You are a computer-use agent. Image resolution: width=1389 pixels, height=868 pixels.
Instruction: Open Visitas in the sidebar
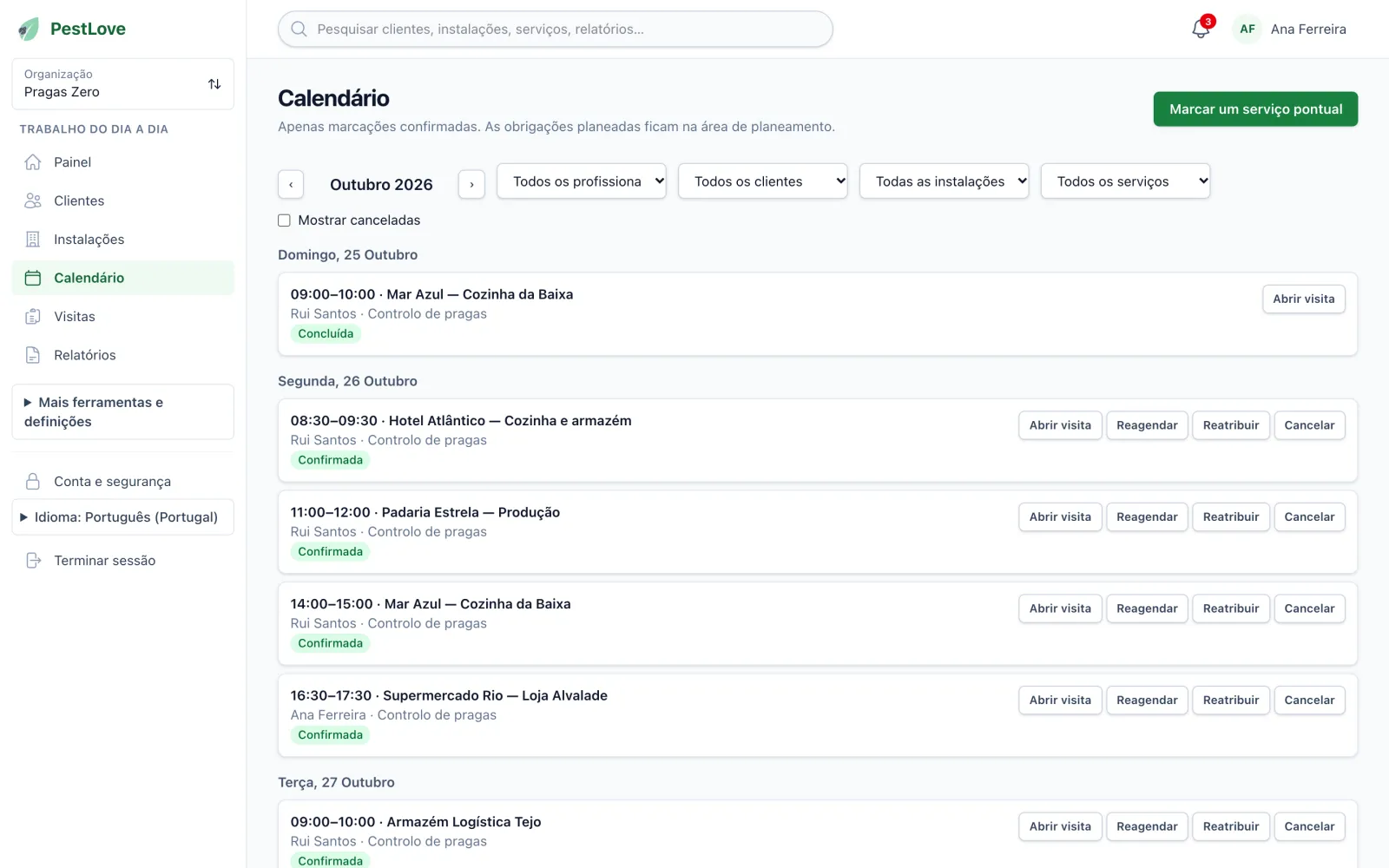(x=123, y=317)
